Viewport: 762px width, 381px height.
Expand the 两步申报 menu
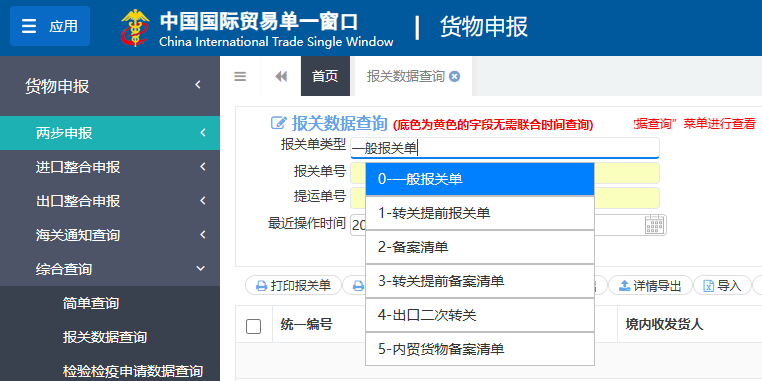coord(110,133)
